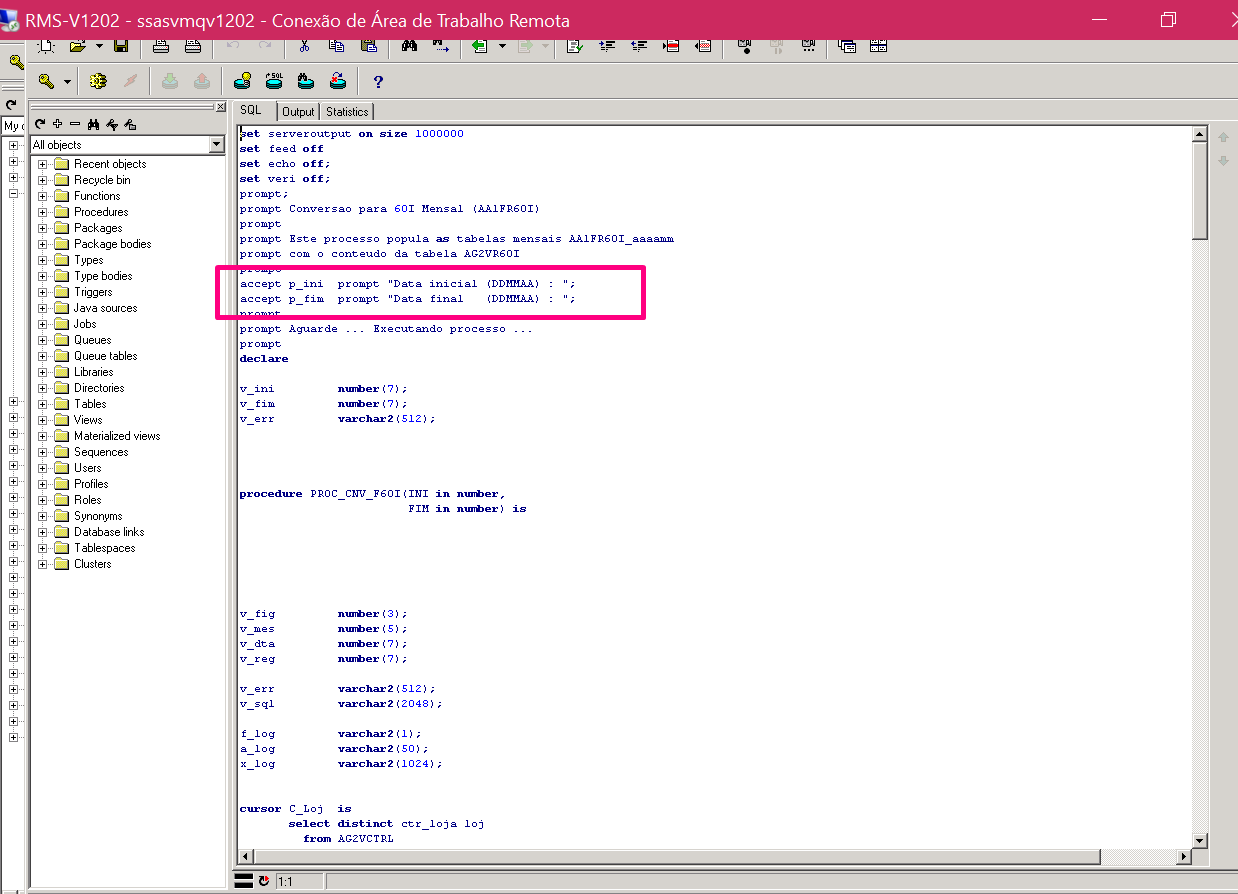Select the Types tree item

pyautogui.click(x=88, y=260)
